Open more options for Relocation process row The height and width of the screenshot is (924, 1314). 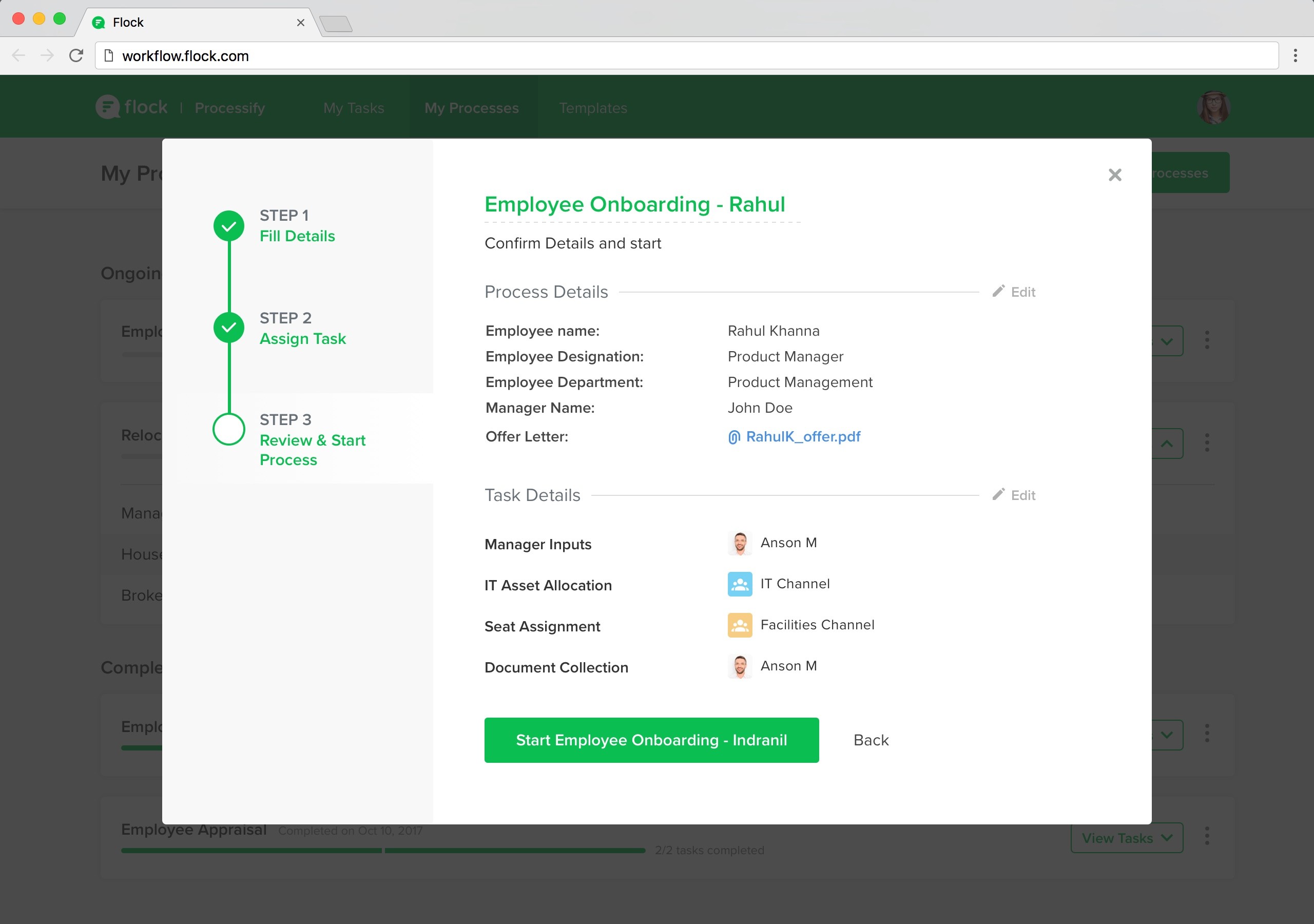click(1207, 442)
